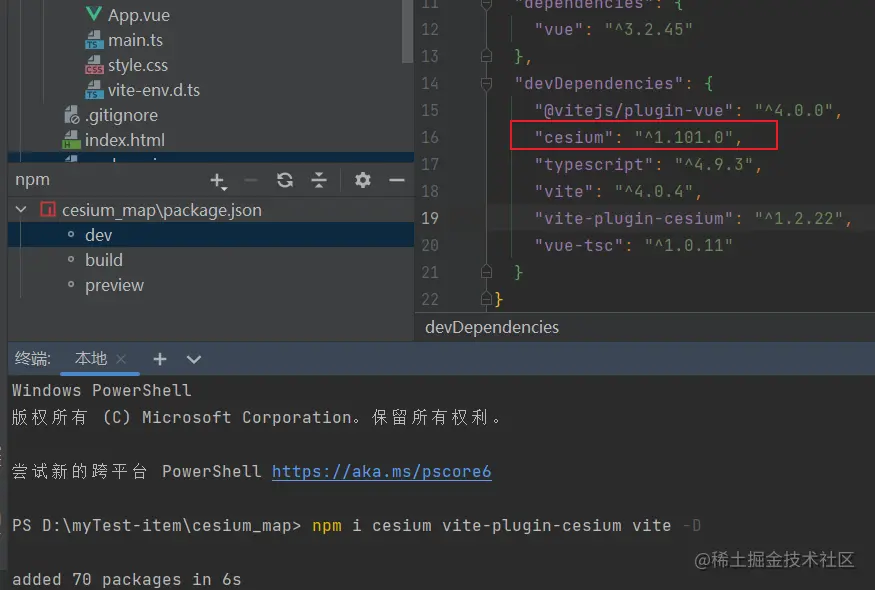Viewport: 875px width, 590px height.
Task: Close the 本地 terminal tab
Action: point(121,359)
